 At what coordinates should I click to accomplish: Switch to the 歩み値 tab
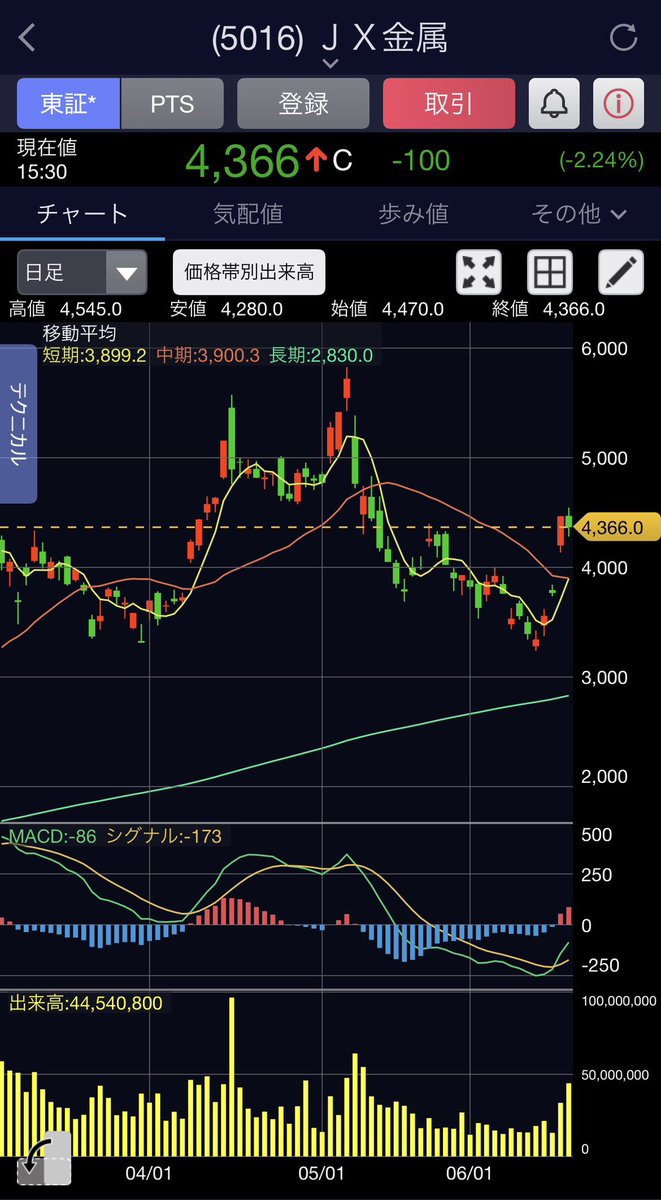click(x=413, y=213)
